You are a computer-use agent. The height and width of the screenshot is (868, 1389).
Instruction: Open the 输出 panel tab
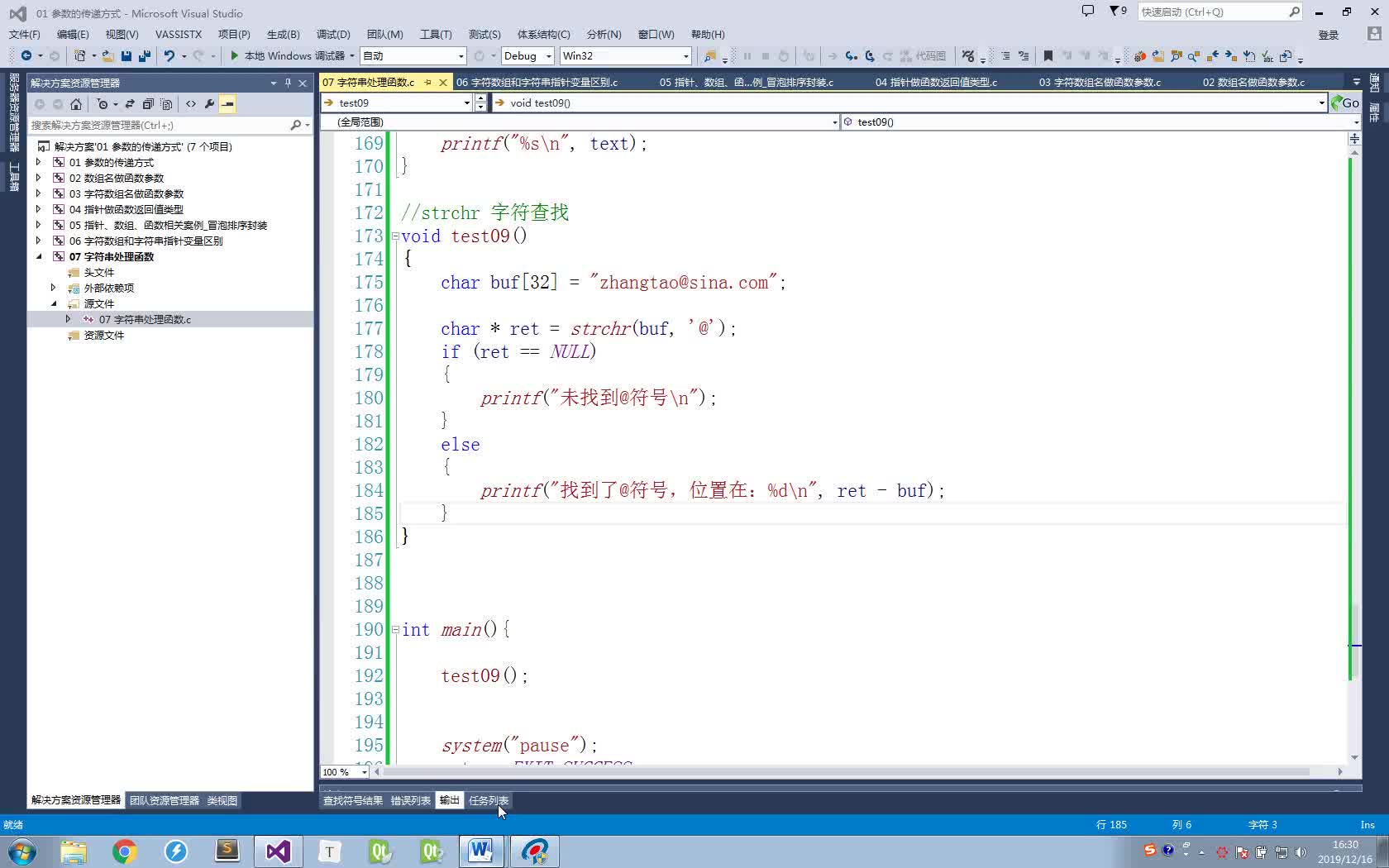point(449,800)
